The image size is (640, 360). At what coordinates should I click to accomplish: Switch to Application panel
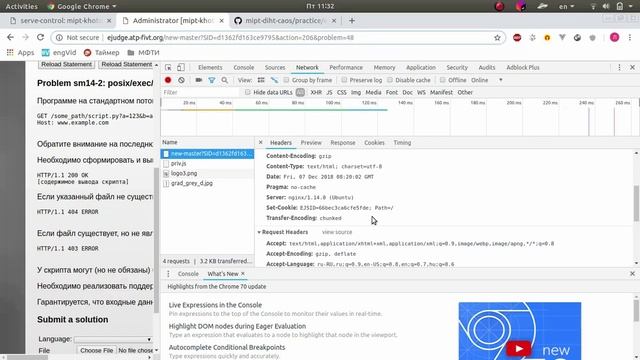coord(421,67)
